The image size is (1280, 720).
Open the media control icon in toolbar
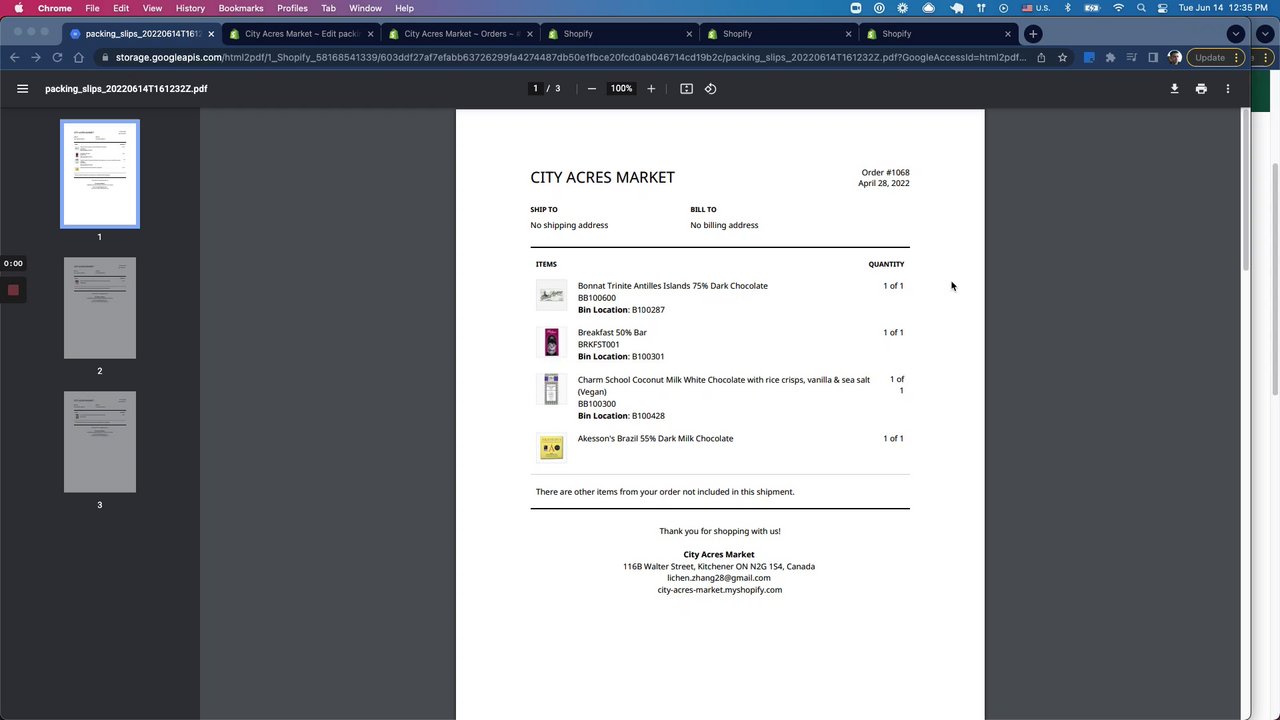[1131, 58]
